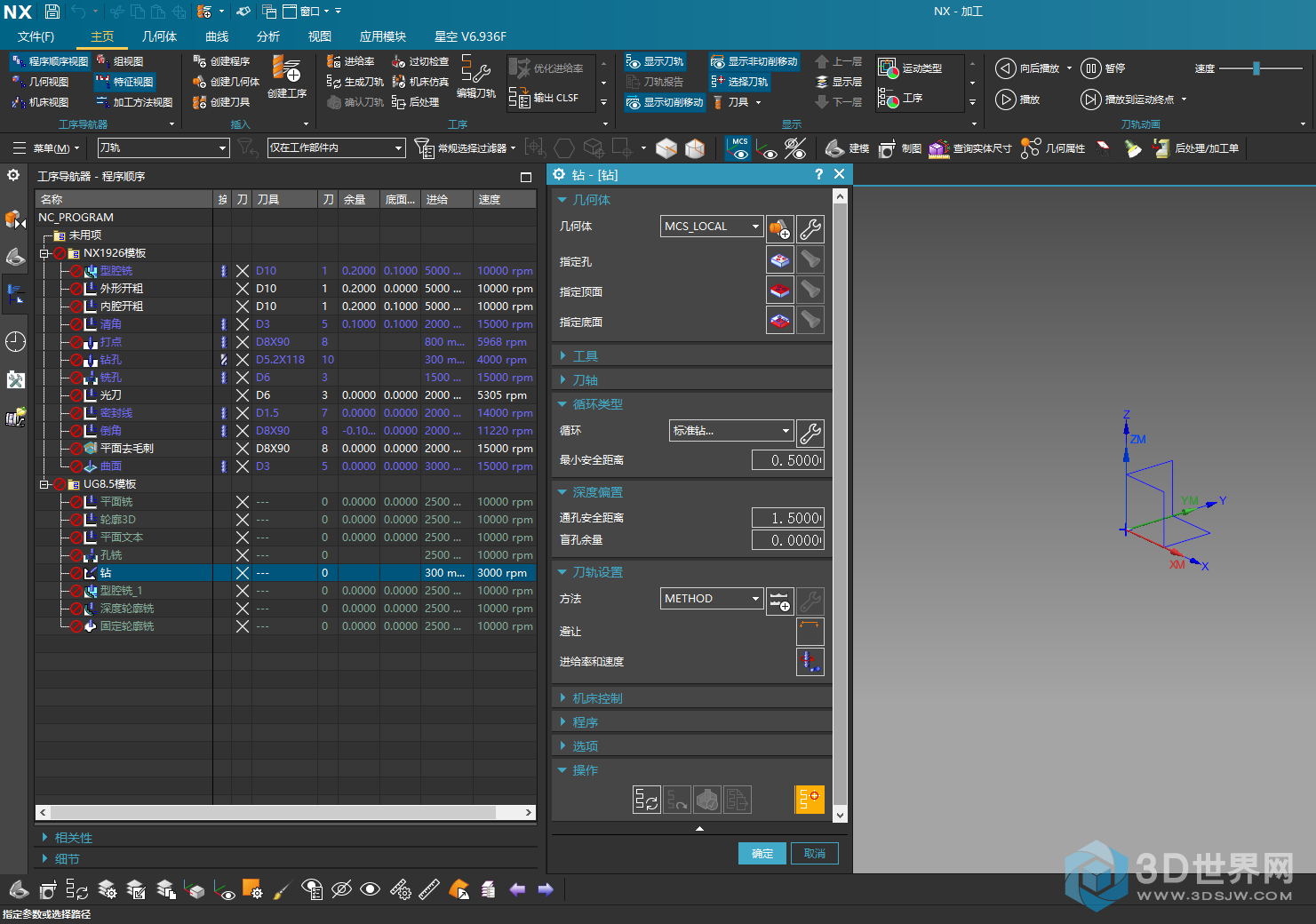This screenshot has width=1316, height=924.
Task: Open the 仅在工作部件内 selection scope dropdown
Action: pyautogui.click(x=336, y=148)
